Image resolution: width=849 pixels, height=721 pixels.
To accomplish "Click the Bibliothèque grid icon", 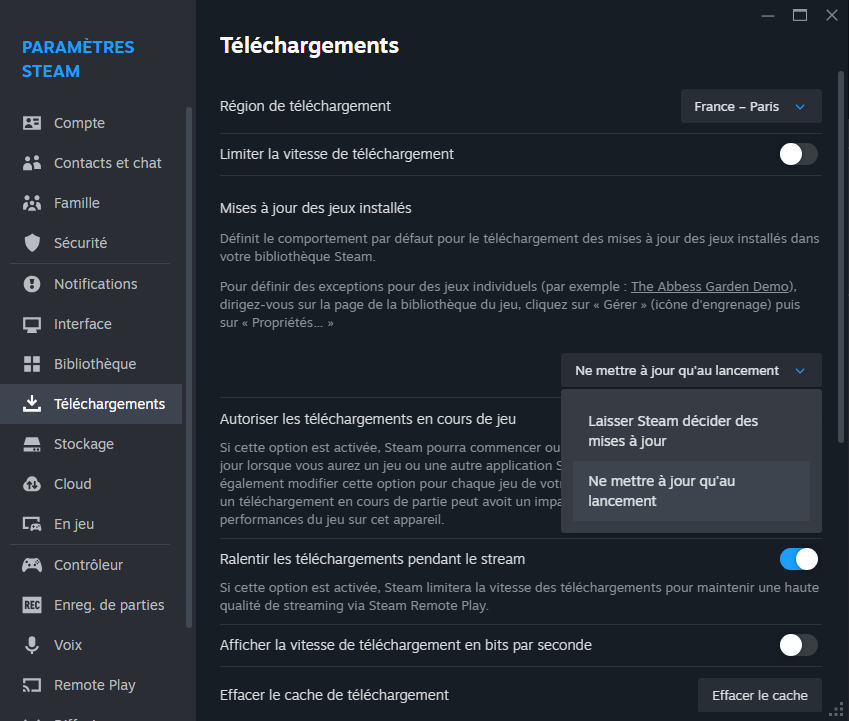I will (x=32, y=364).
